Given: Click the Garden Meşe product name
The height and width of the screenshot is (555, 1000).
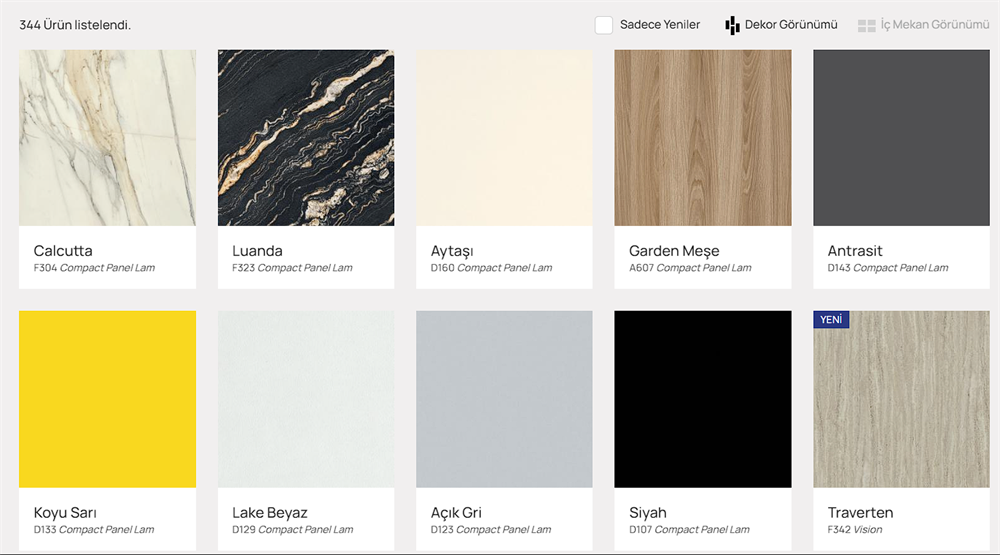Looking at the screenshot, I should [674, 251].
